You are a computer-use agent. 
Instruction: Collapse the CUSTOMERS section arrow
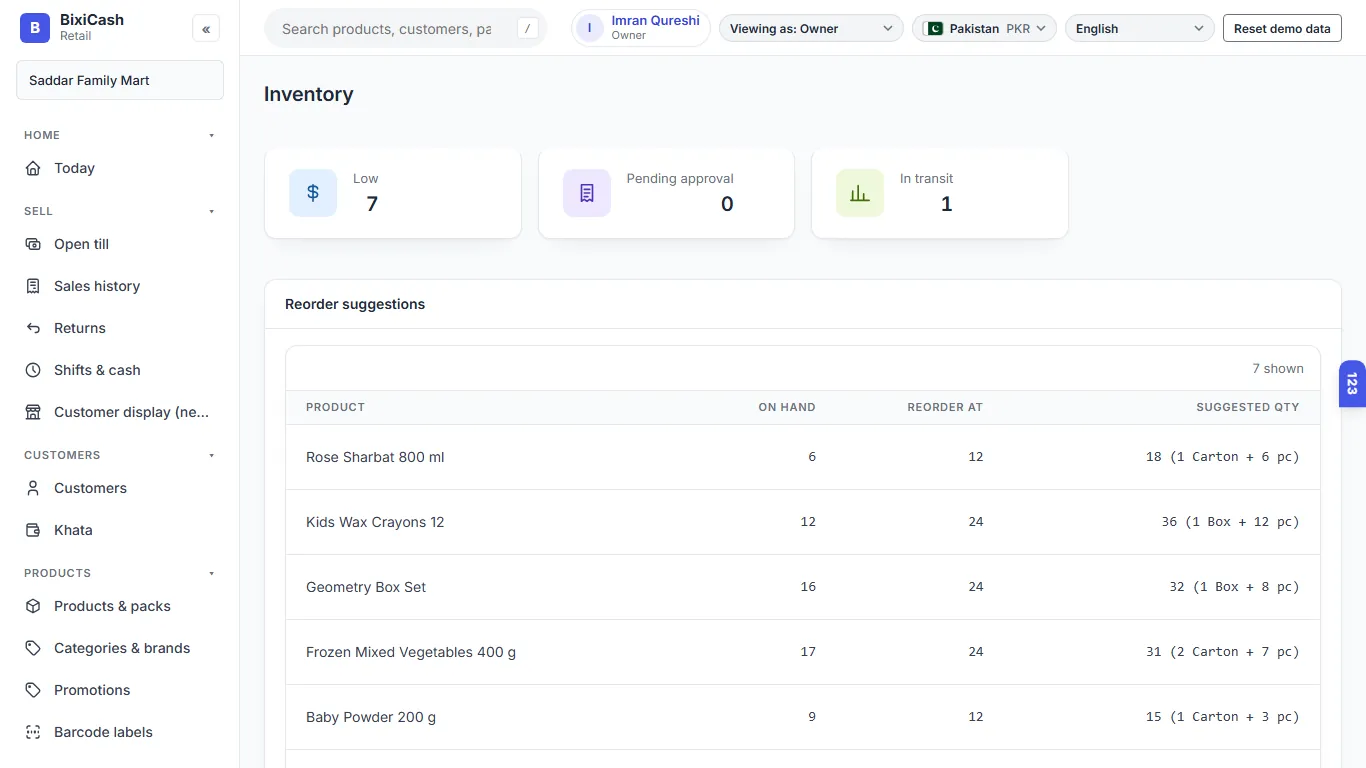211,455
